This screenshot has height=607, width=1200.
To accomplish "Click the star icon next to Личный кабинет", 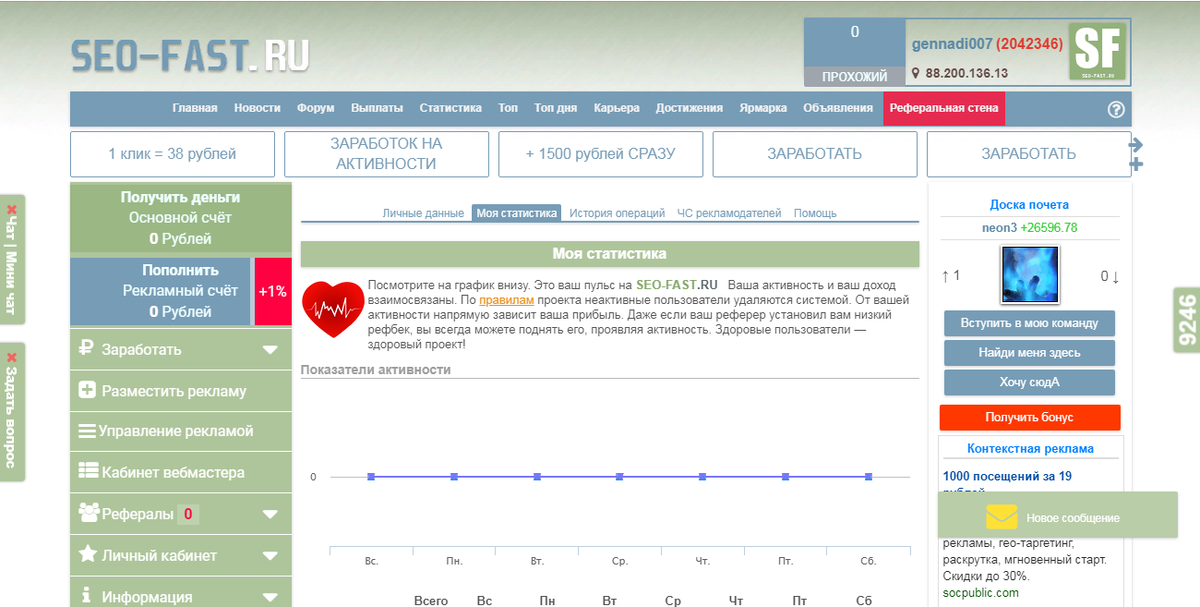I will tap(87, 554).
